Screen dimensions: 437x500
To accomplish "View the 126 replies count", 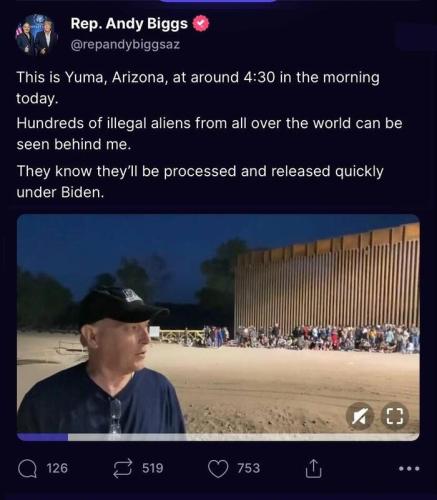I will click(57, 468).
